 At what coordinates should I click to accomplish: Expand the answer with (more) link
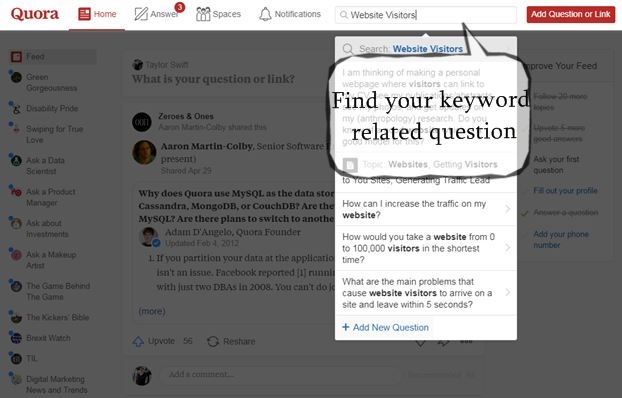coord(152,311)
